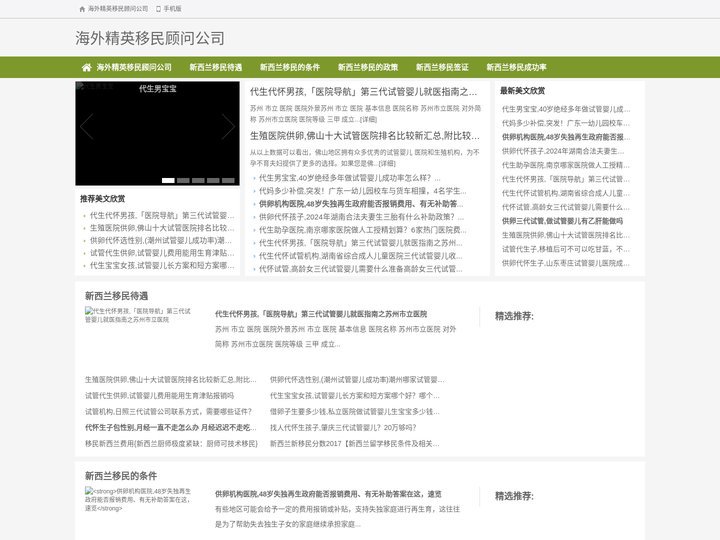This screenshot has height=540, width=720.
Task: Go to previous slide with left arrow
Action: coord(86,126)
